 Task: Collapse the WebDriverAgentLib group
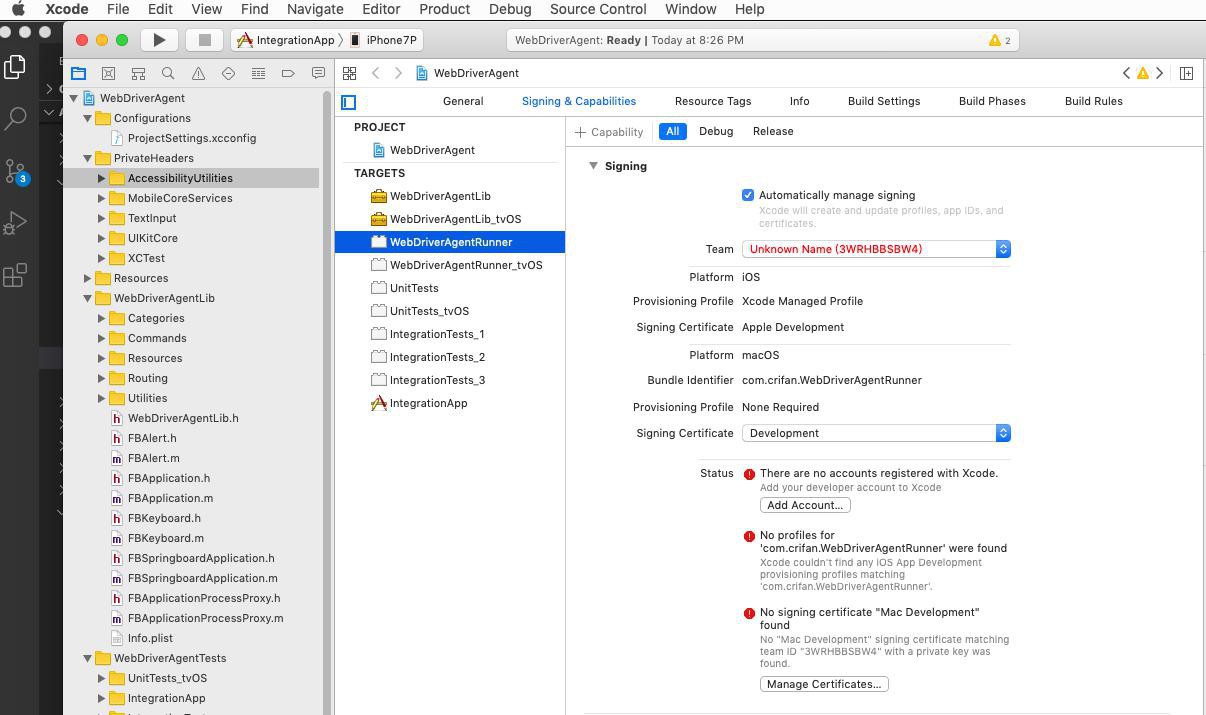click(88, 298)
